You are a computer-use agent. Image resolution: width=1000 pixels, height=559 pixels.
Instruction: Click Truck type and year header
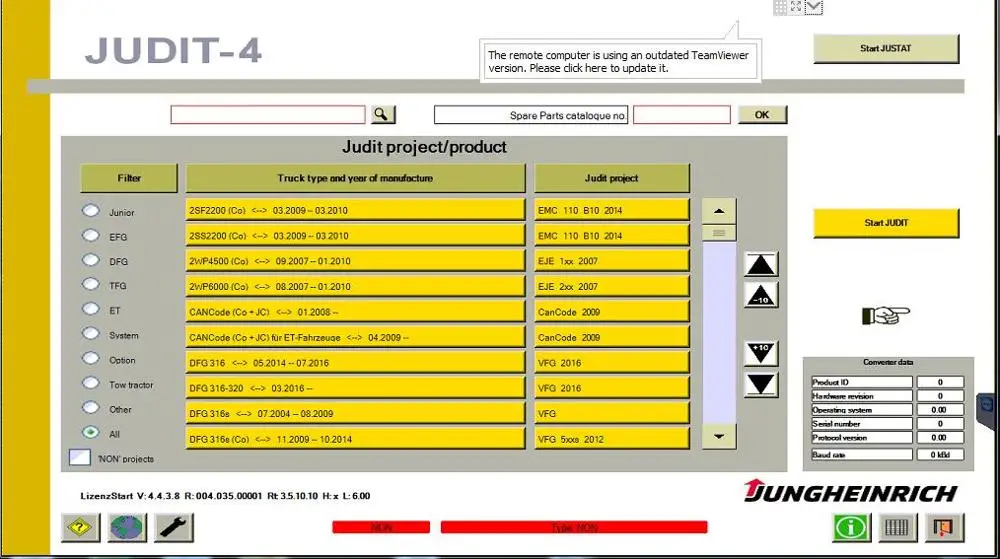(x=355, y=178)
